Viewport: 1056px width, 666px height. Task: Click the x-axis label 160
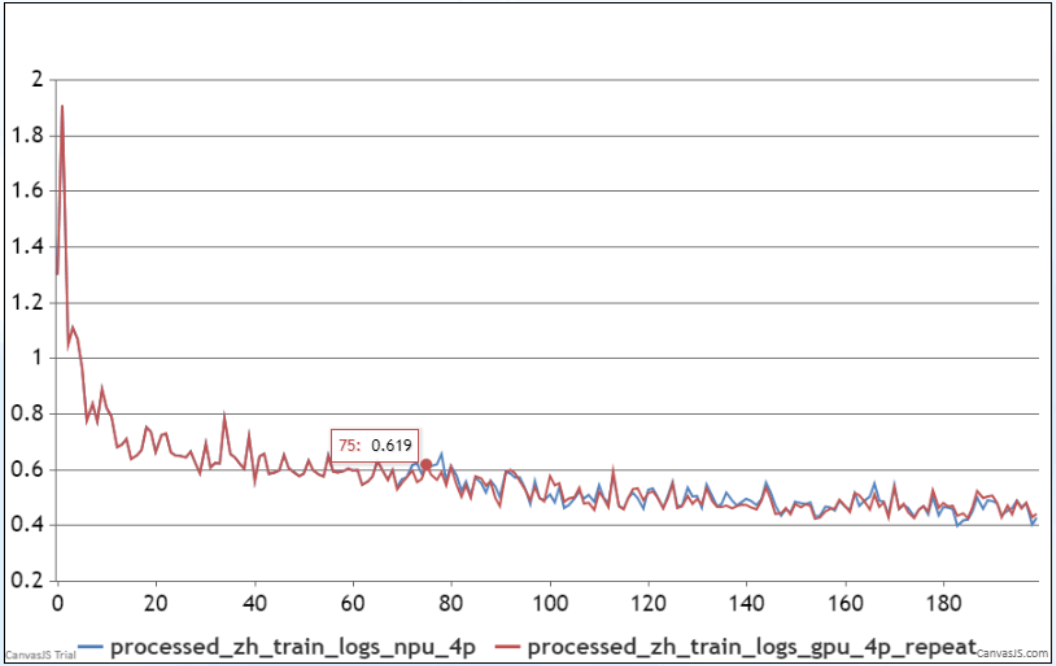click(845, 603)
